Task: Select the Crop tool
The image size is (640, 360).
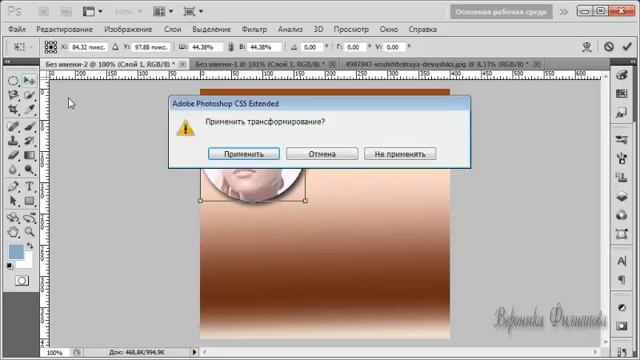Action: coord(13,109)
